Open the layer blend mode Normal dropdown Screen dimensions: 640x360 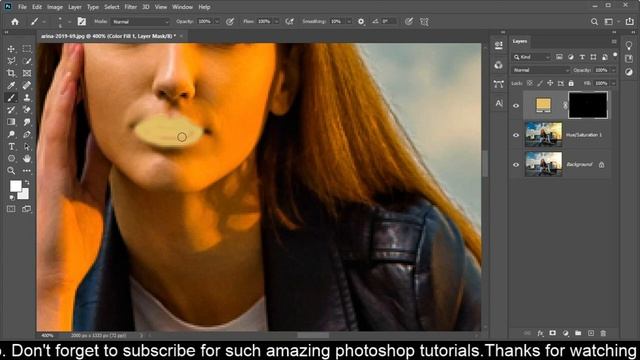[x=540, y=70]
